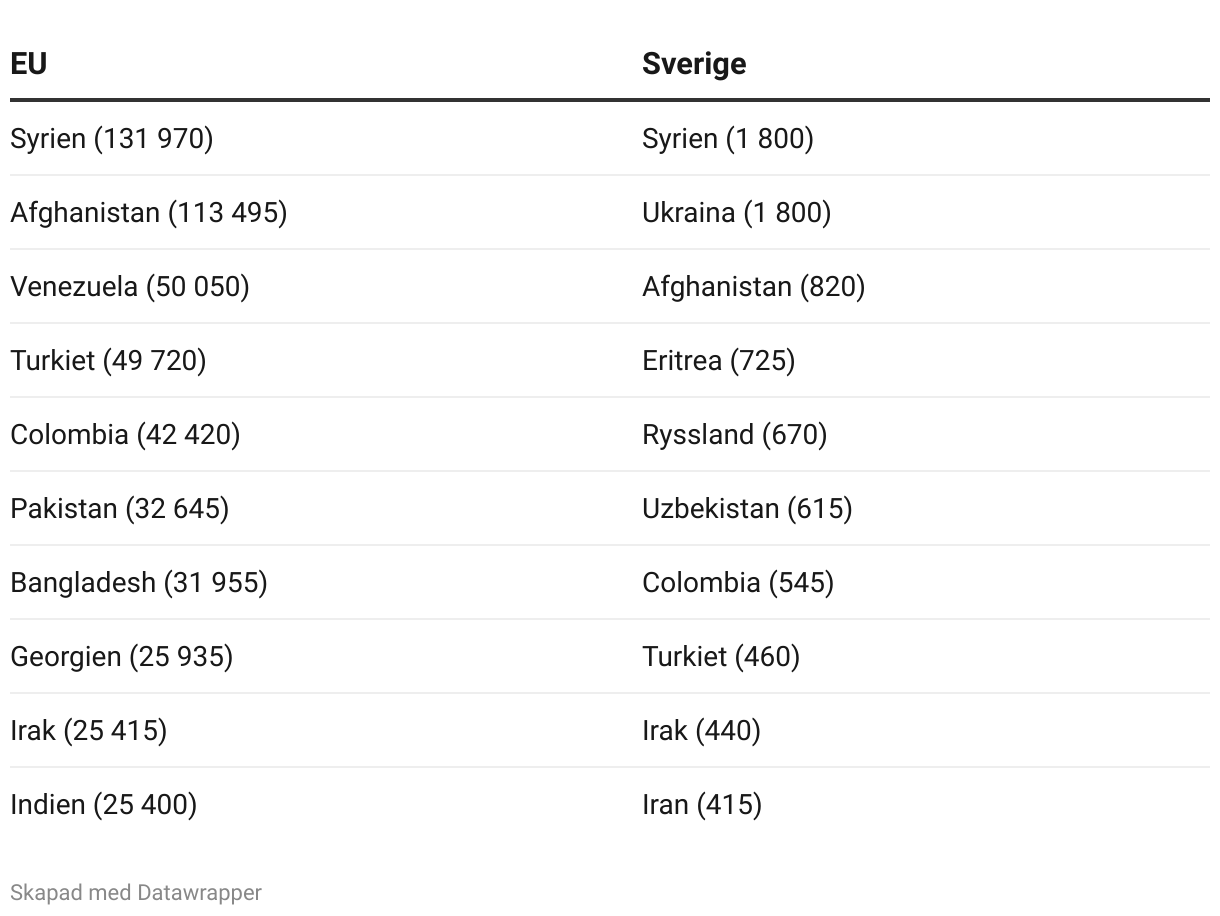Select the Iran (415) cell
This screenshot has height=916, width=1220.
pos(702,804)
